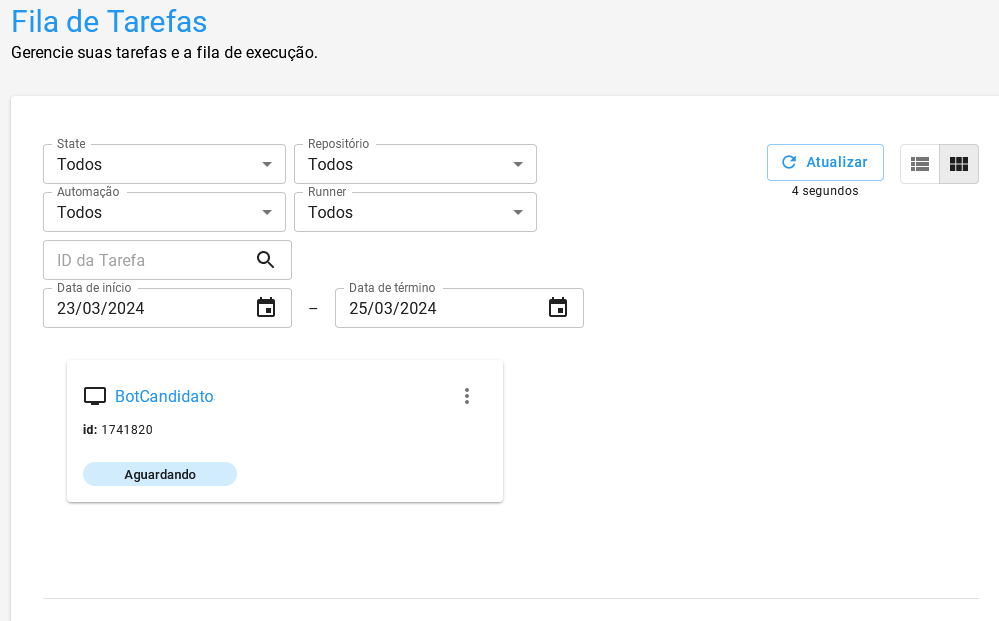Image resolution: width=999 pixels, height=621 pixels.
Task: Open the Data de início calendar picker
Action: tap(266, 308)
